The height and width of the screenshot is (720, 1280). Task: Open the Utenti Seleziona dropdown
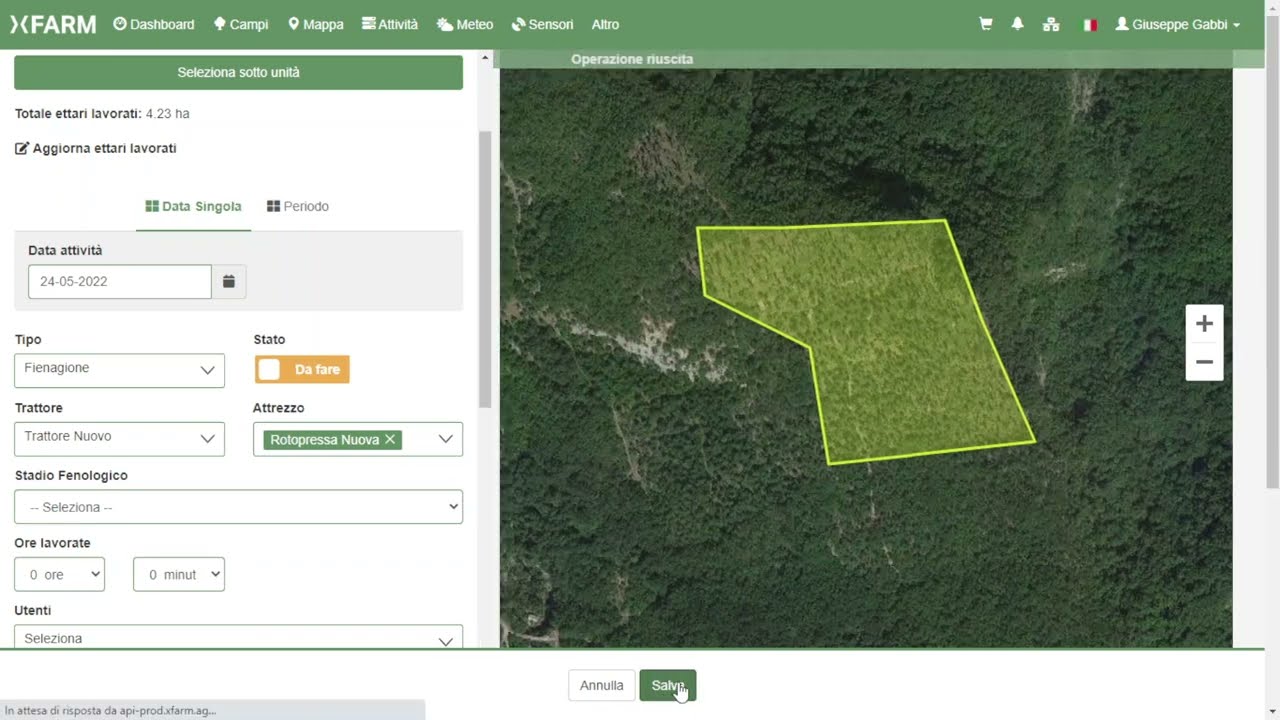pos(238,637)
